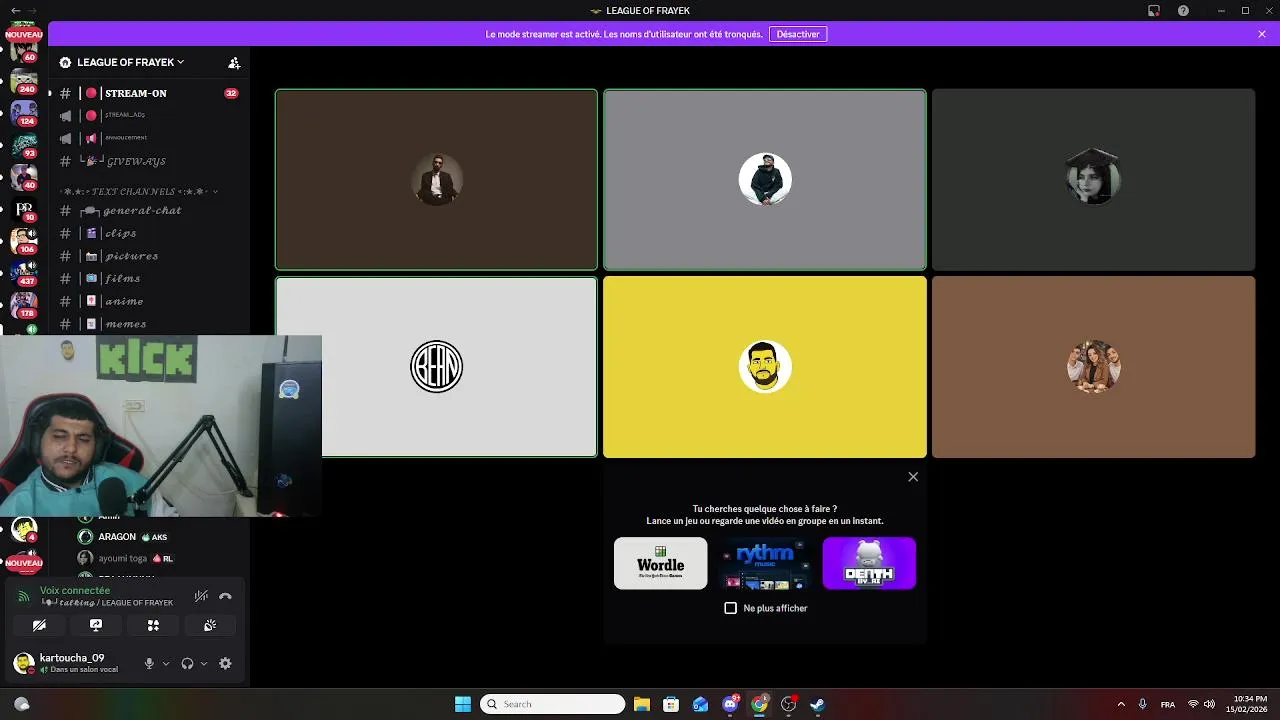Invite people to the server
Image resolution: width=1280 pixels, height=720 pixels.
tap(234, 62)
